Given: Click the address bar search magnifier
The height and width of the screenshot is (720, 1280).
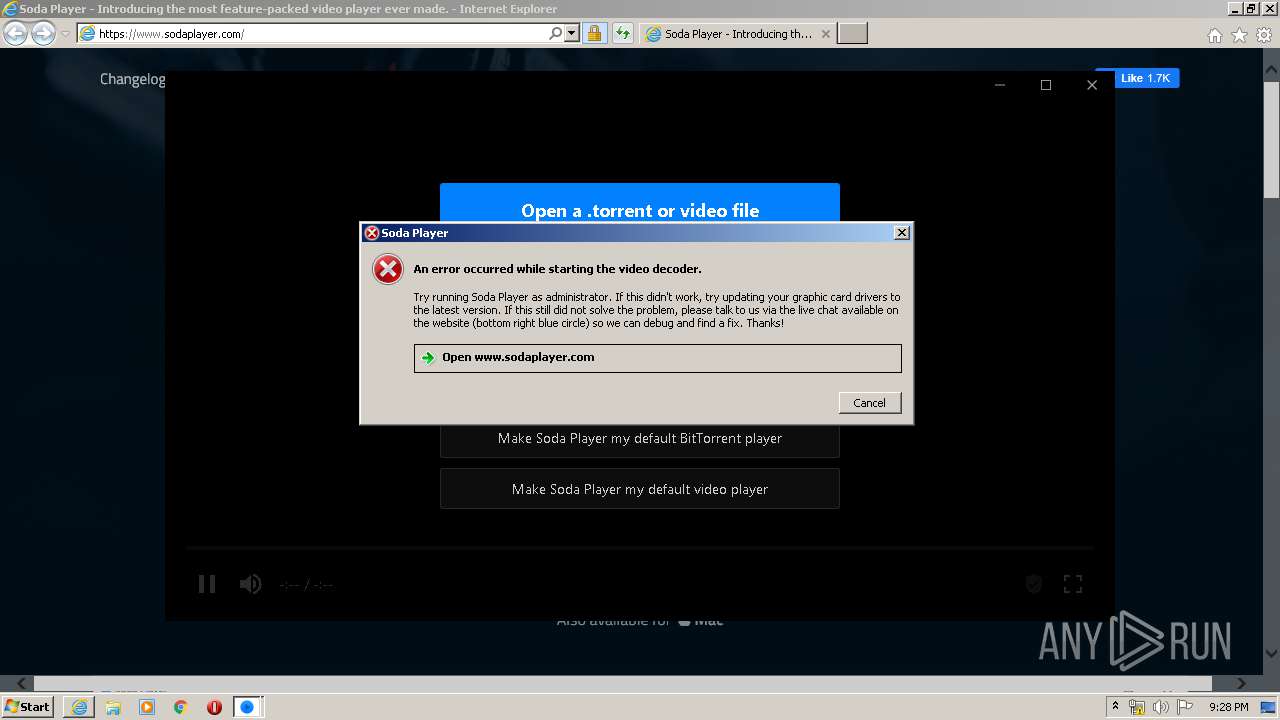Looking at the screenshot, I should 556,33.
